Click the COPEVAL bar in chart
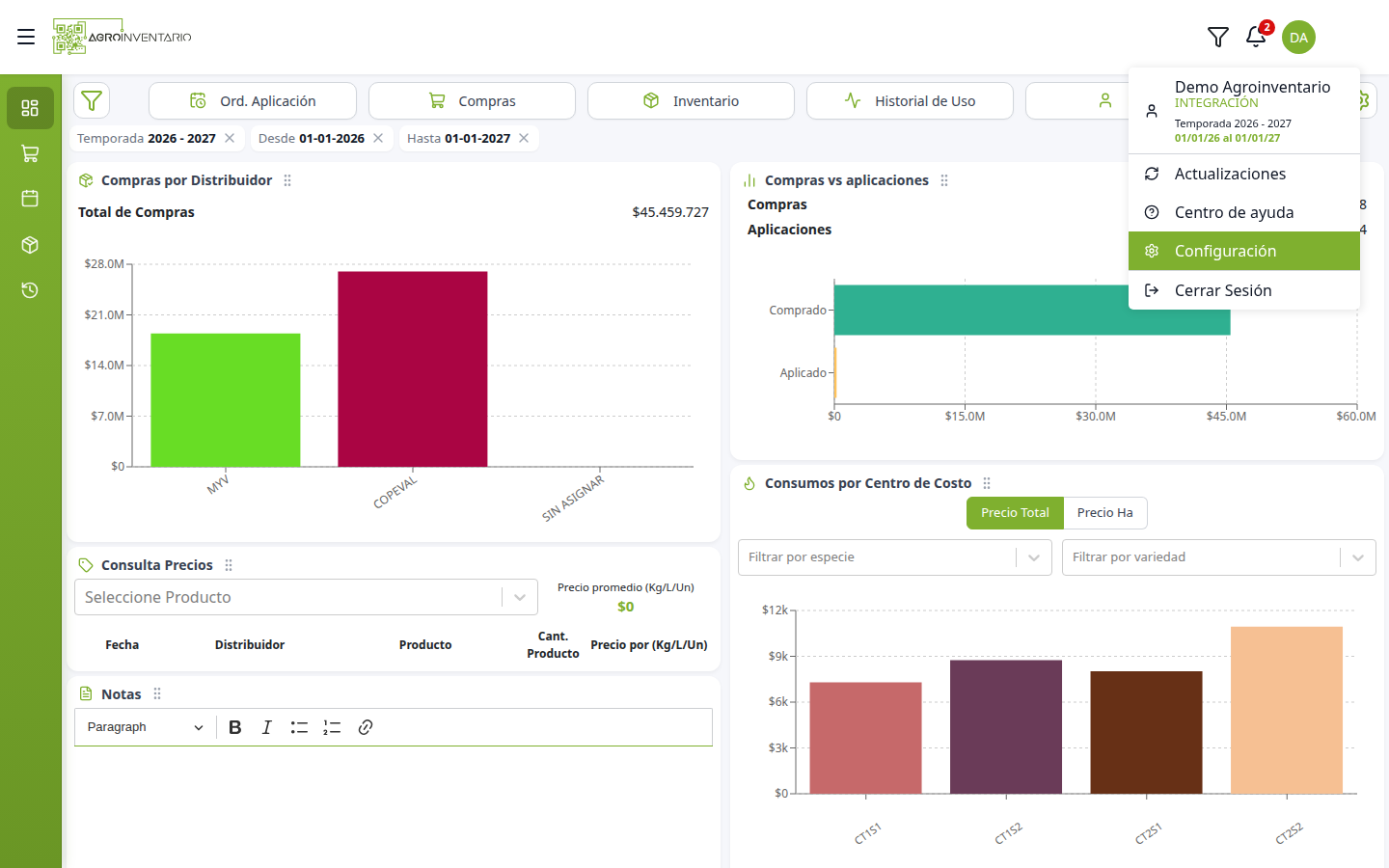1389x868 pixels. [x=413, y=369]
